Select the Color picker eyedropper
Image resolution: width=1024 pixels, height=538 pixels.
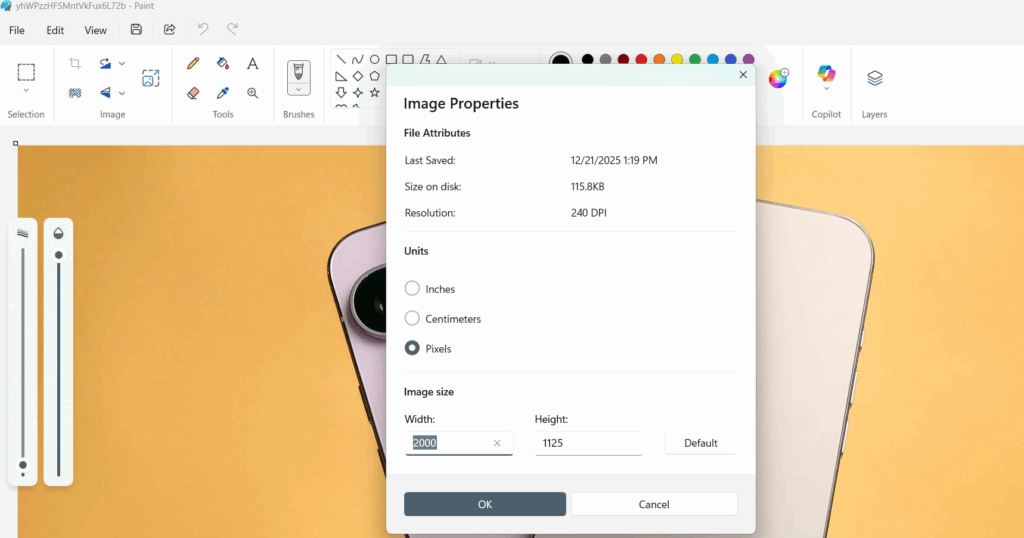[223, 93]
